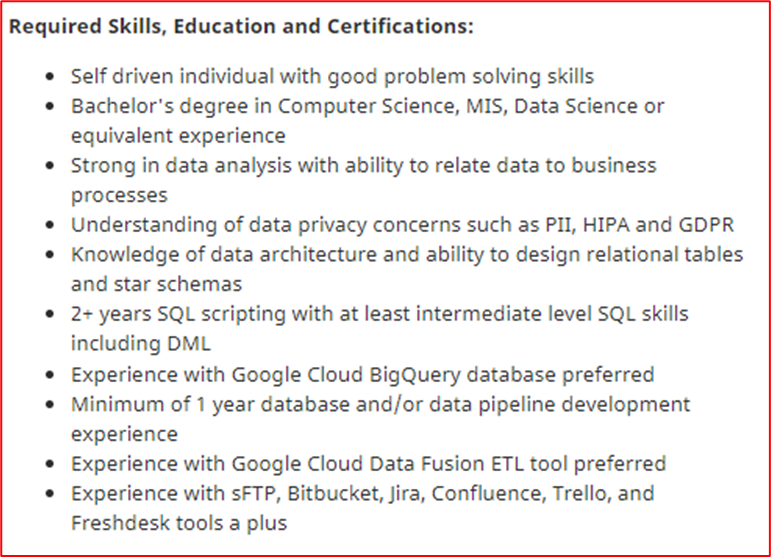Click the PII, HIPA and GDPR line
This screenshot has height=557, width=771.
402,225
